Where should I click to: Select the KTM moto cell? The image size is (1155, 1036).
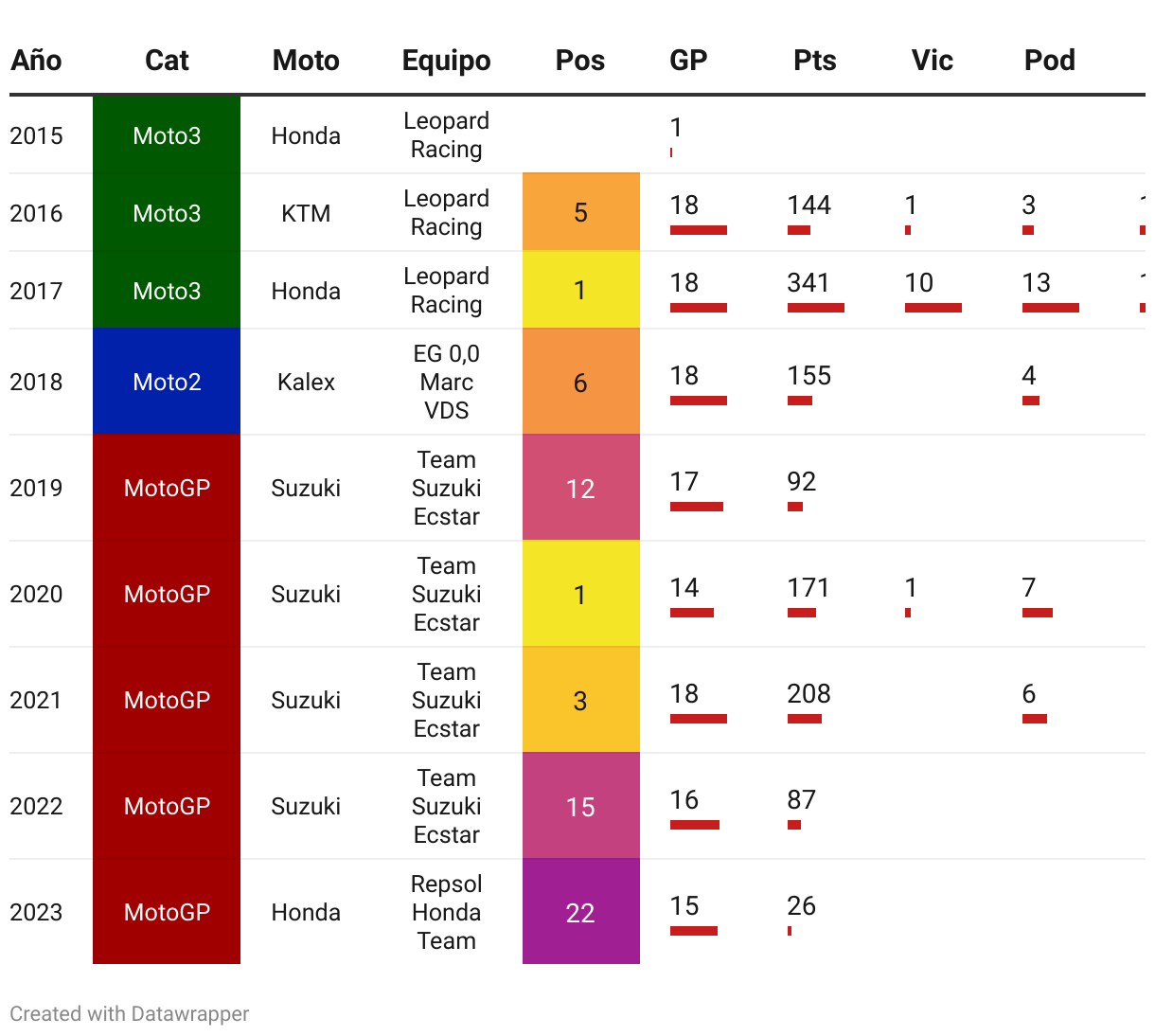pos(306,213)
